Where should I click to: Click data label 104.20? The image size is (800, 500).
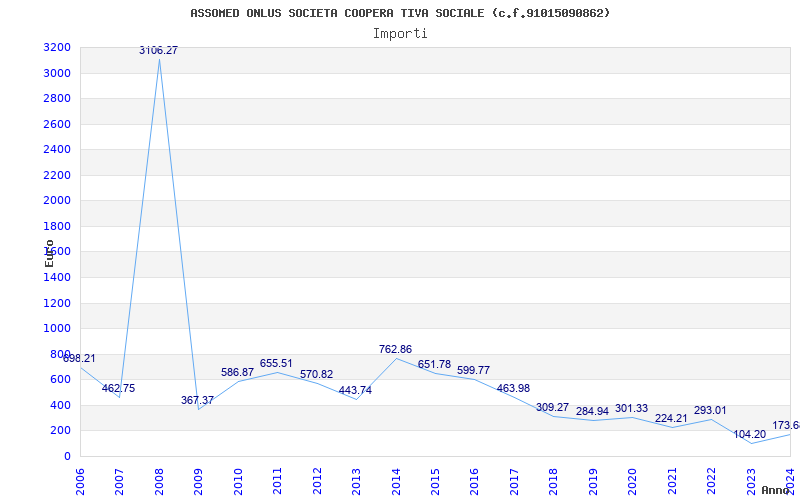[x=749, y=435]
